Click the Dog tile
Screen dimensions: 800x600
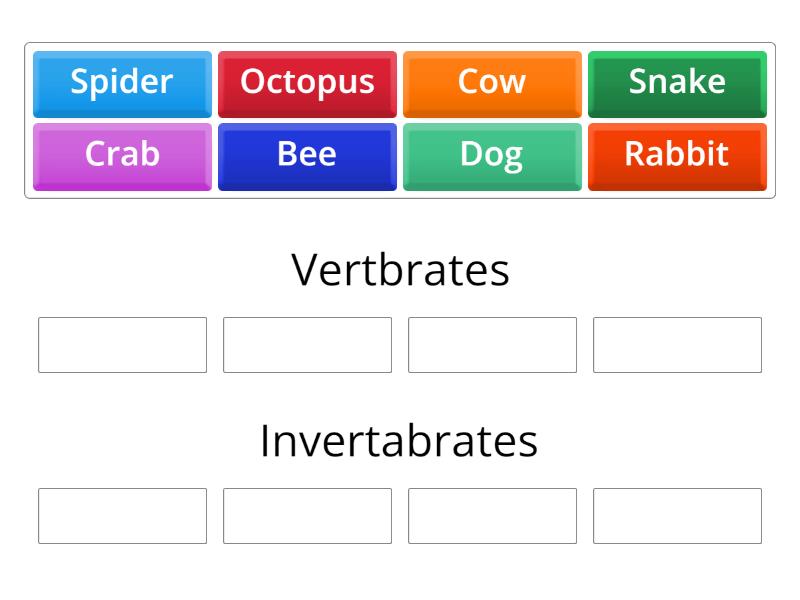tap(492, 155)
